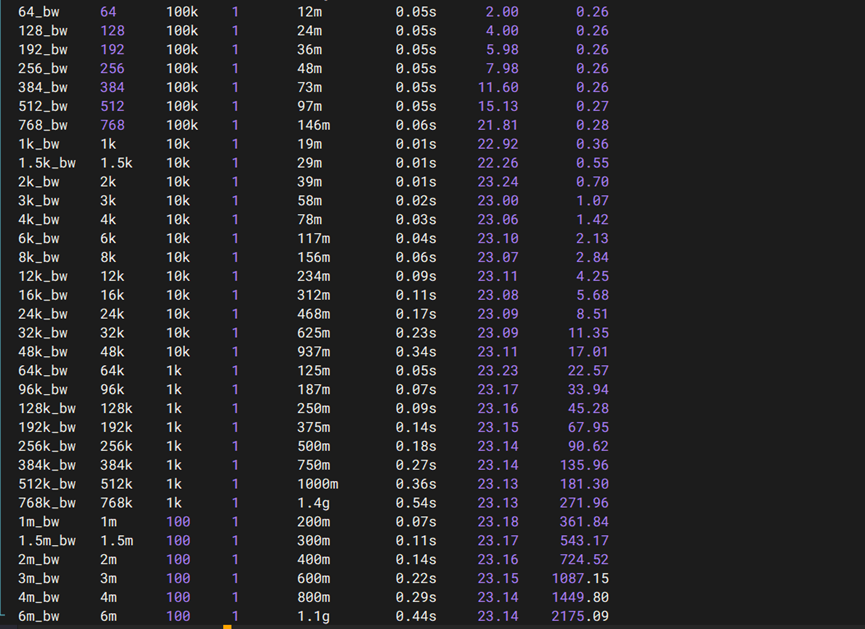This screenshot has width=865, height=629.
Task: Click the 146m size value
Action: [x=314, y=125]
